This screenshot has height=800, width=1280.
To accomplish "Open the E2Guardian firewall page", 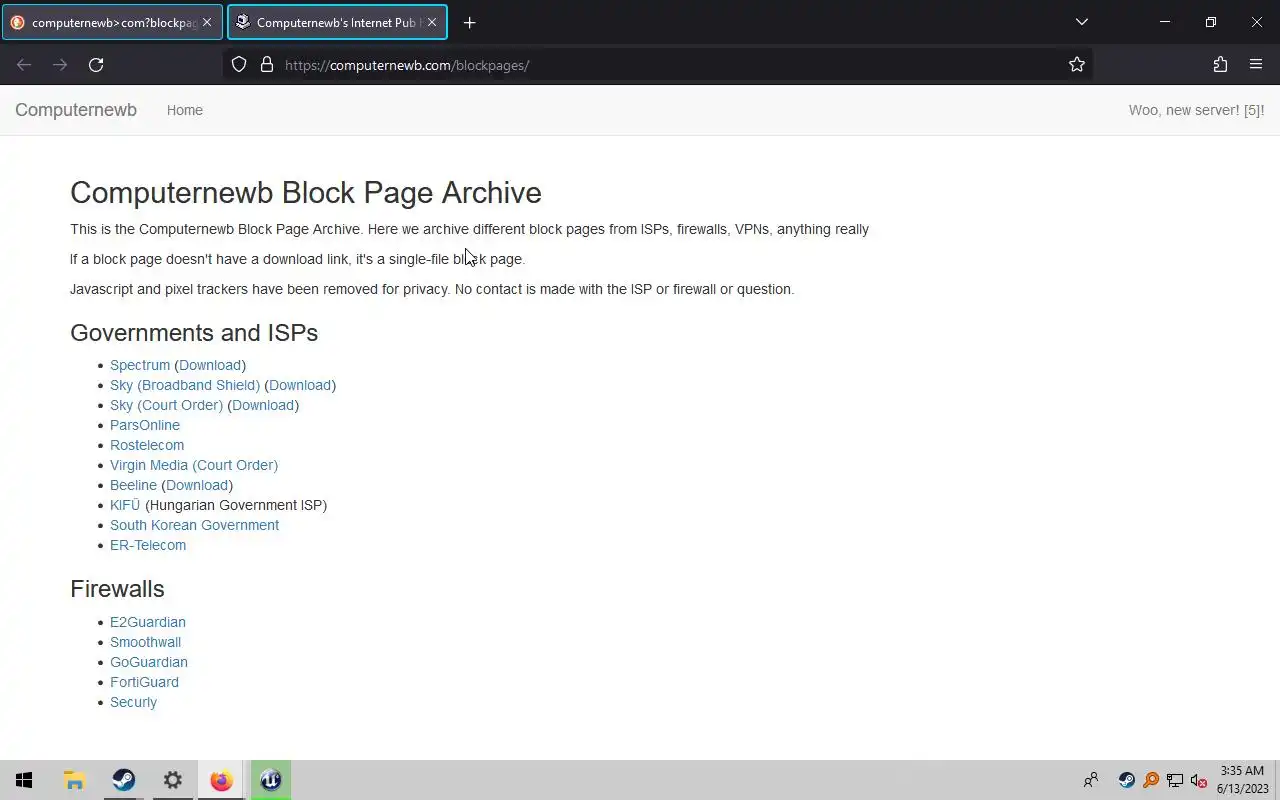I will pos(148,622).
